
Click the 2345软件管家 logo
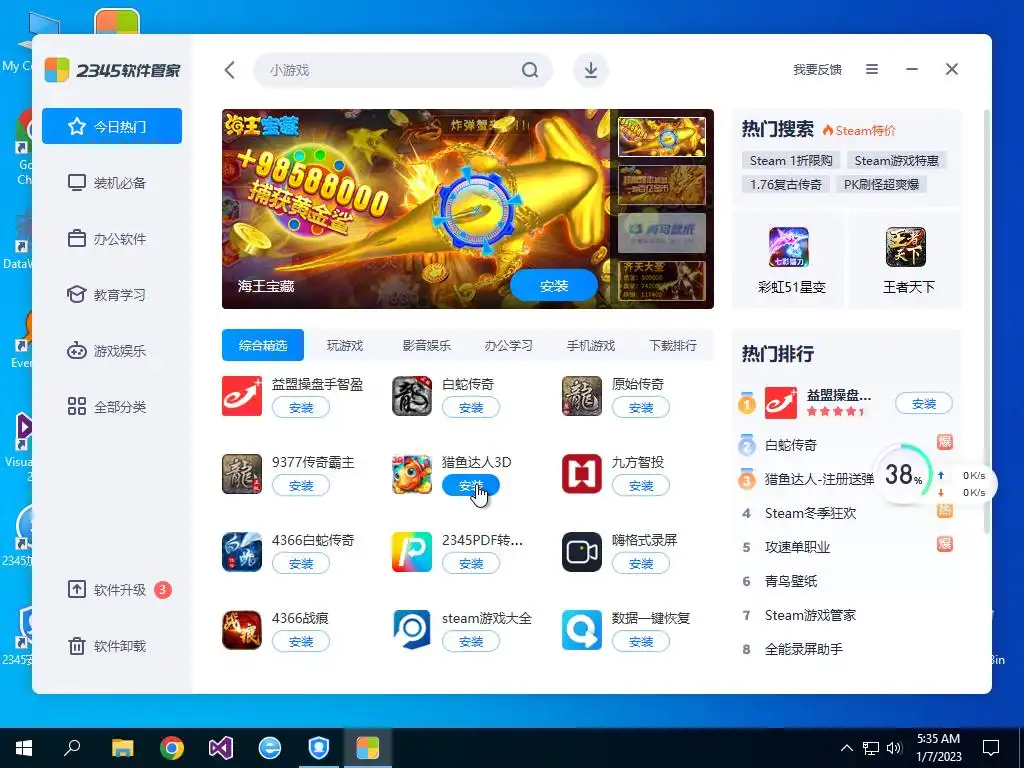coord(112,70)
